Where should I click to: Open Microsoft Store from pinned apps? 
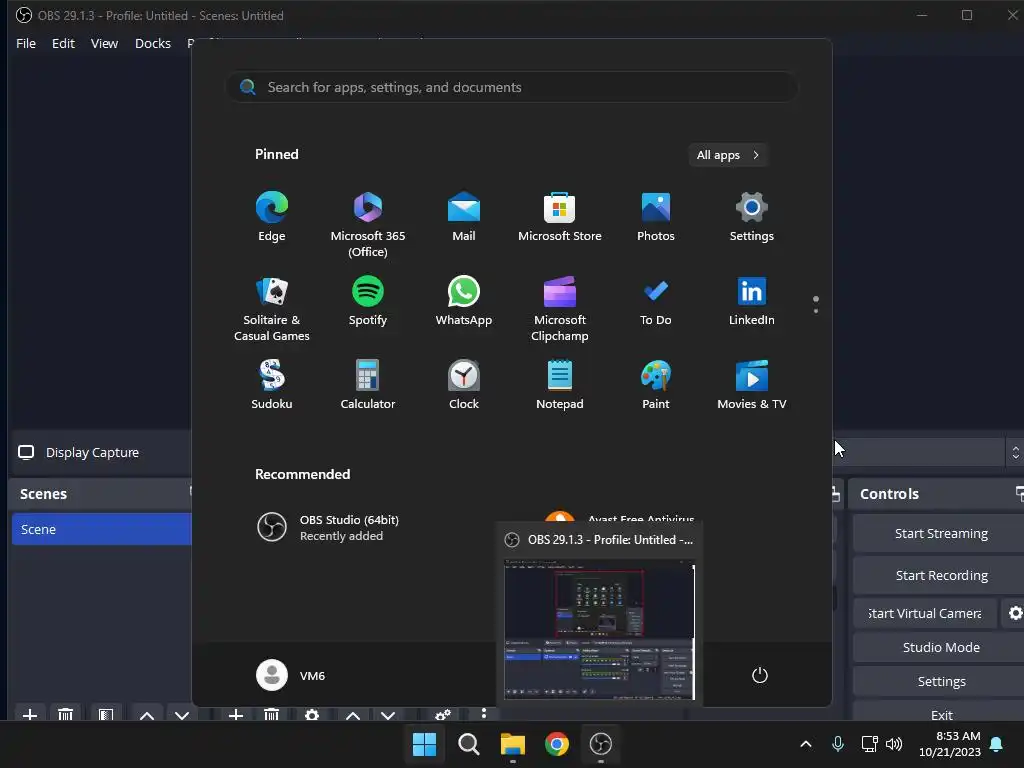click(x=560, y=217)
